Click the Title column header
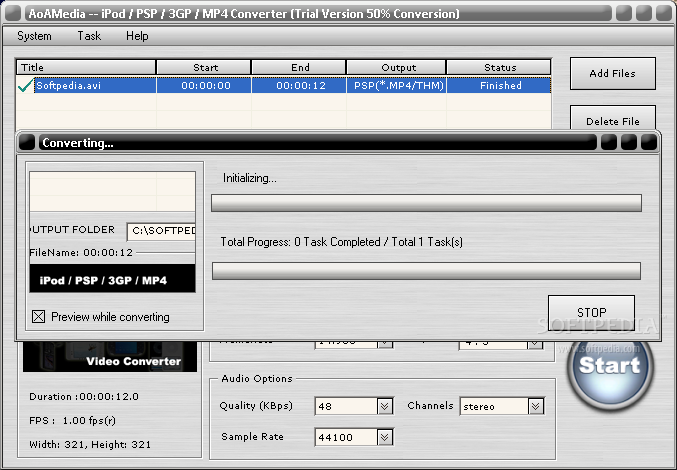The image size is (677, 470). (x=86, y=67)
